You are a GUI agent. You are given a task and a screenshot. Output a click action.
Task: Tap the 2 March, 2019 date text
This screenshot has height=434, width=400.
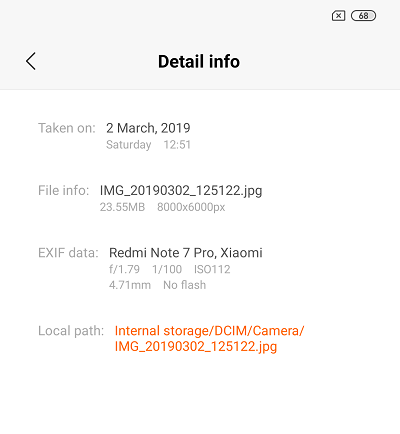[148, 128]
